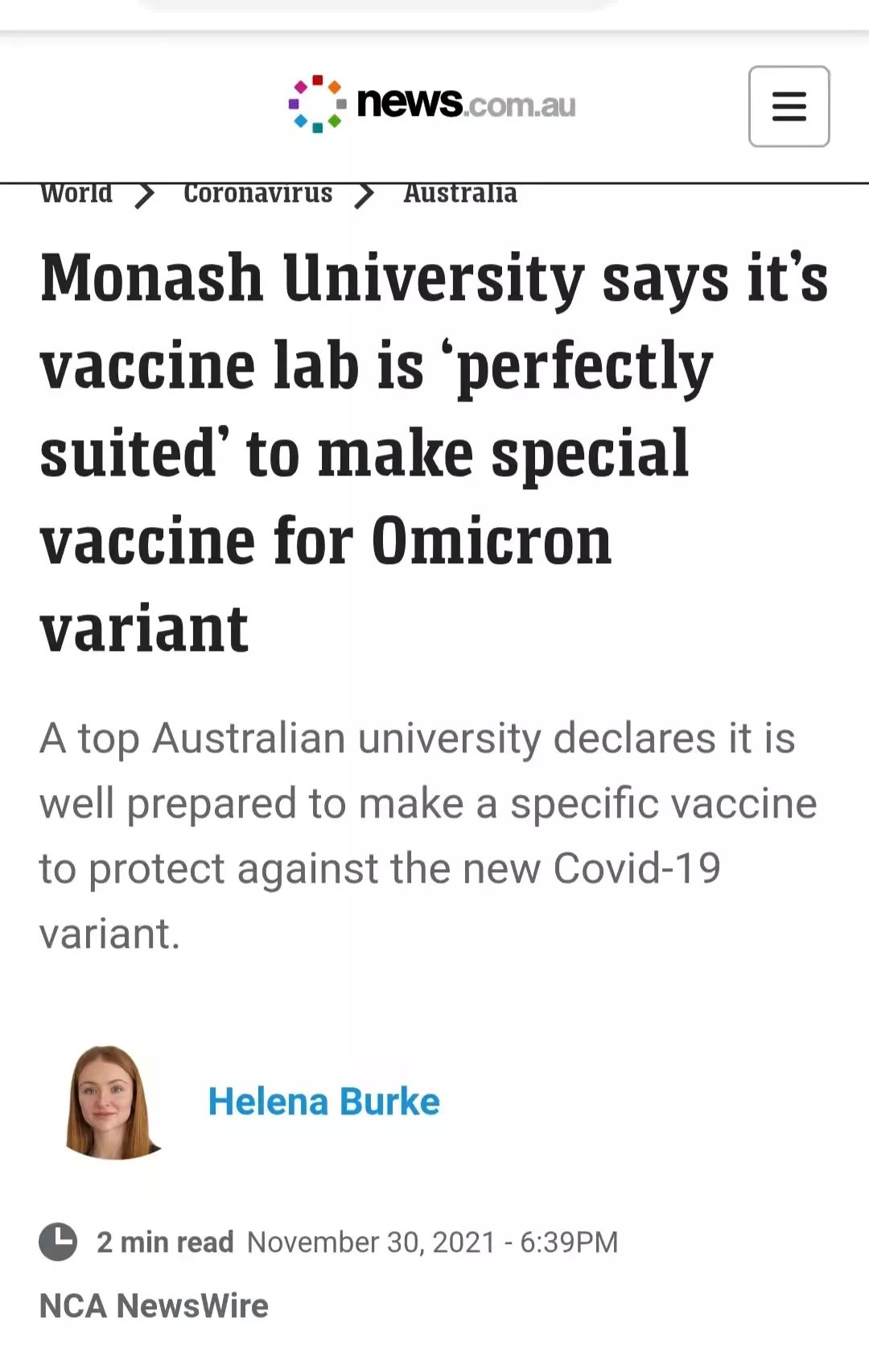This screenshot has width=869, height=1372.
Task: Click 'Covid-19' in the summary text
Action: 636,868
